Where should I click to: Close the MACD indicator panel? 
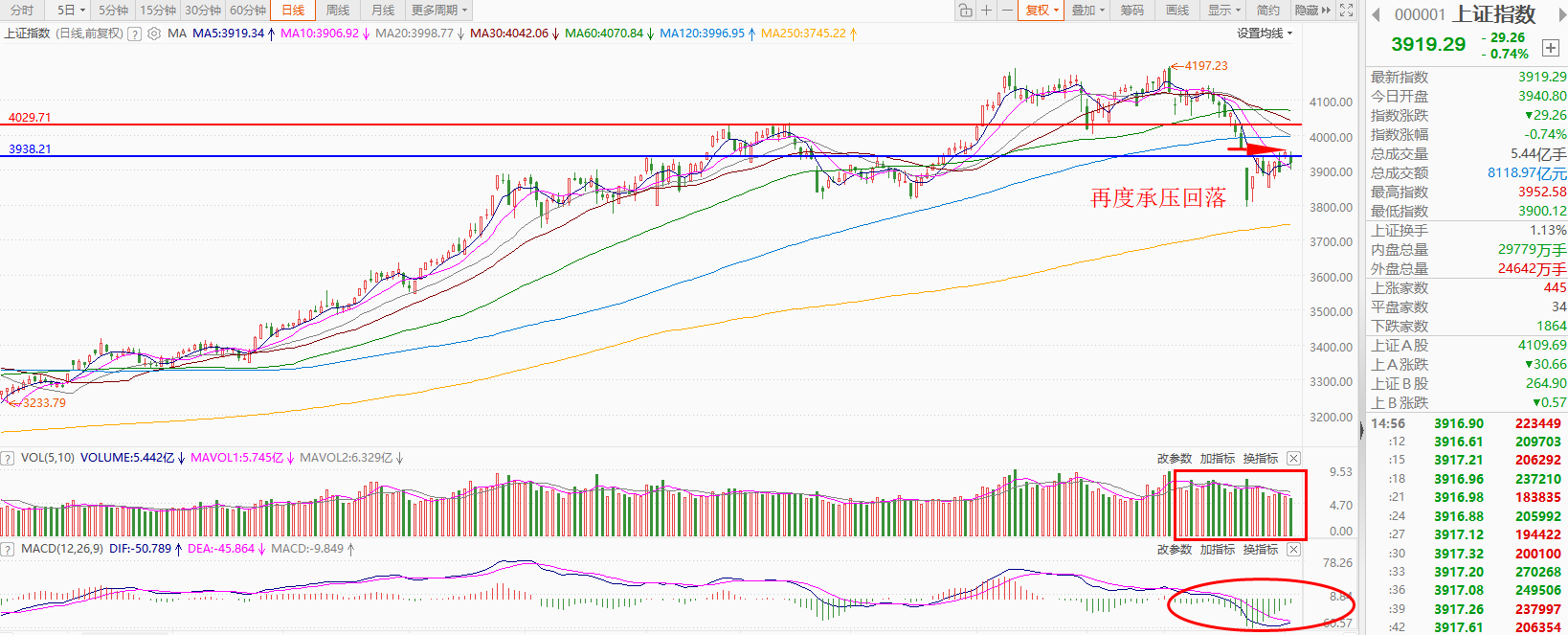(1293, 550)
